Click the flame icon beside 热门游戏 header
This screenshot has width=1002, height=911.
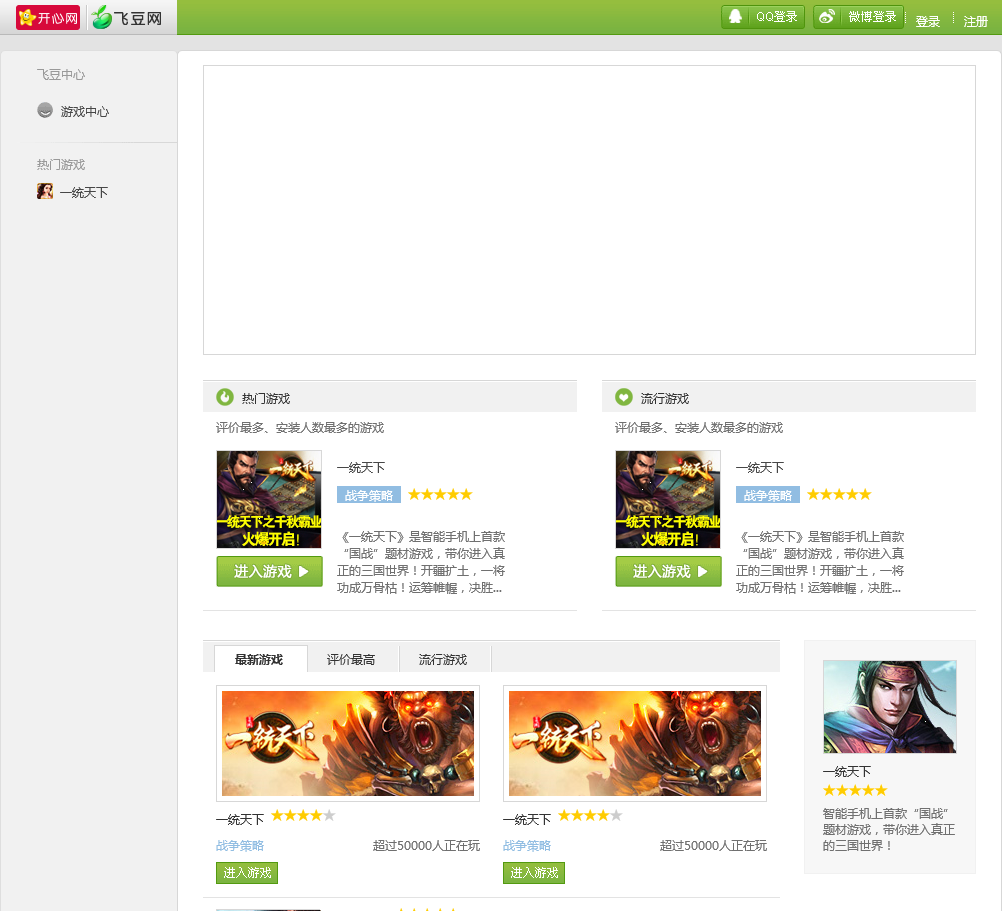224,397
